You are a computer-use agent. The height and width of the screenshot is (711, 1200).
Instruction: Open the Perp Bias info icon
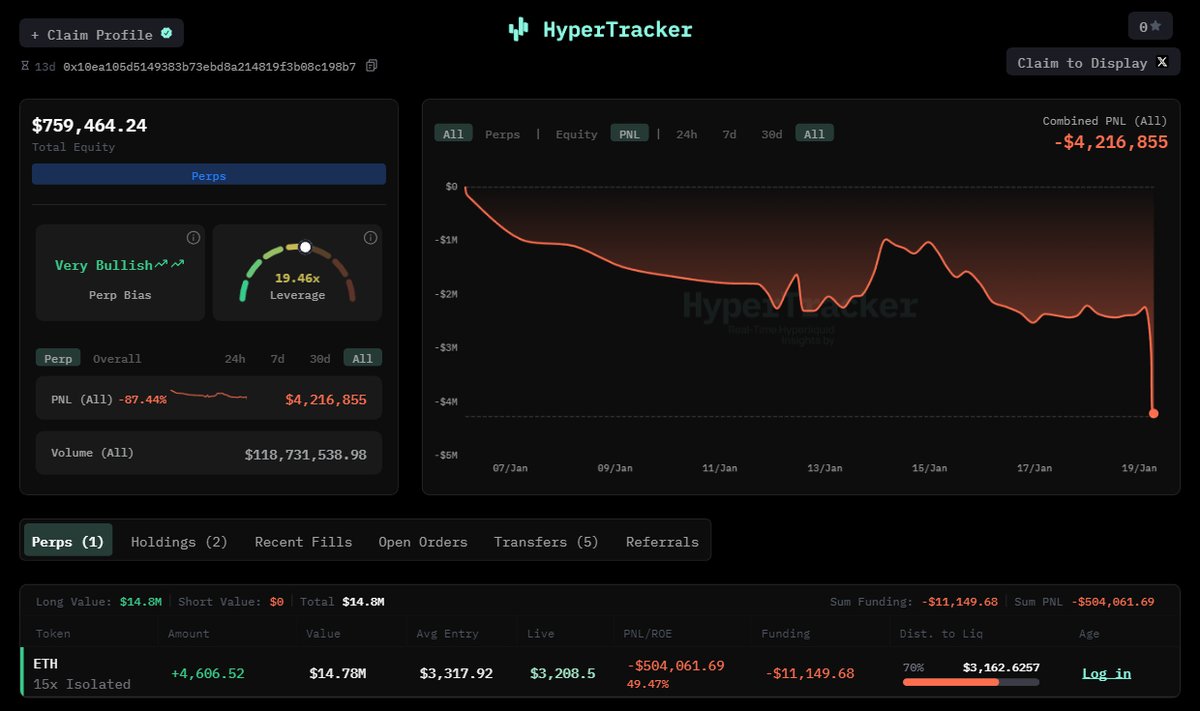(x=193, y=238)
